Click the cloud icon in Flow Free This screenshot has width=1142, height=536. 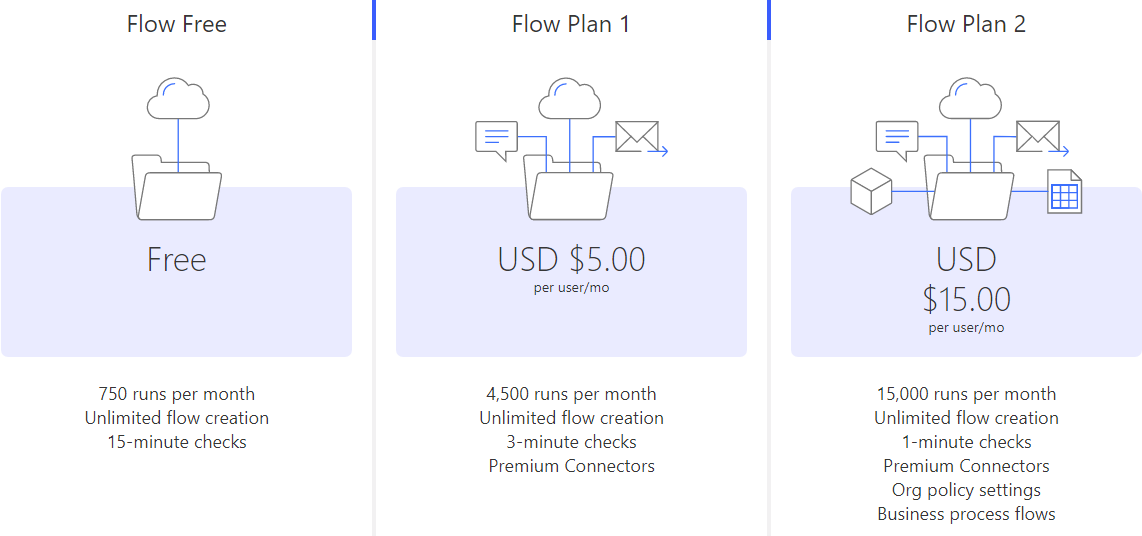tap(178, 100)
